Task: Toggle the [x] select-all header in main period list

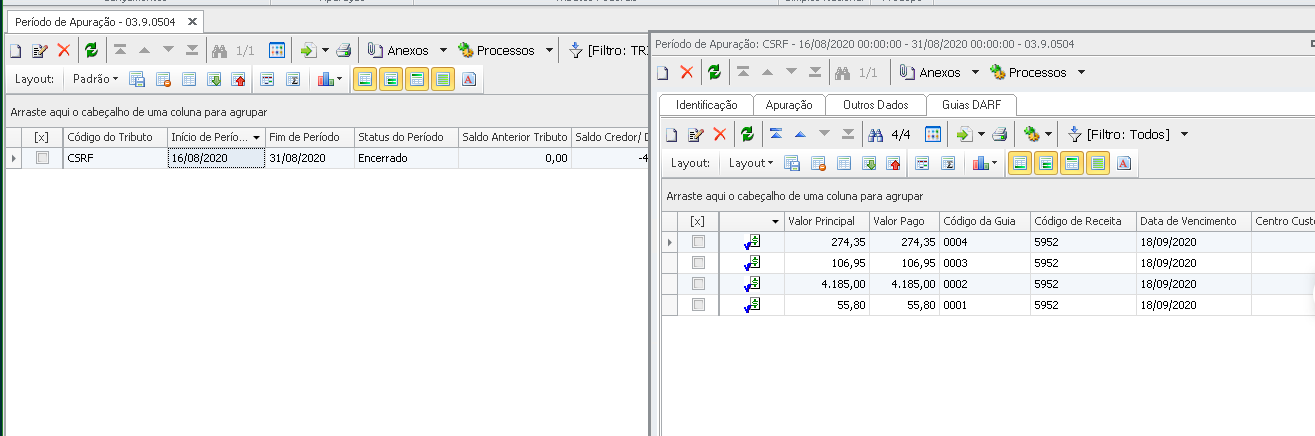Action: pyautogui.click(x=42, y=137)
